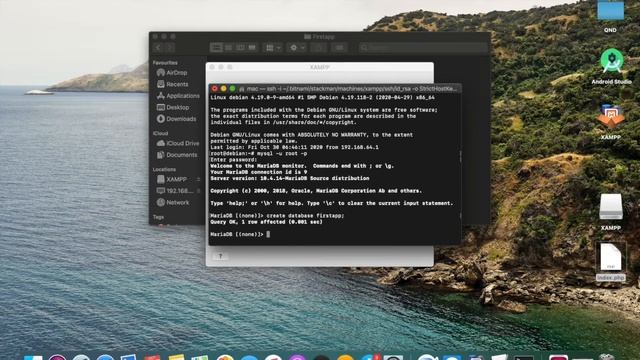Click the iCloud sidebar heading

click(160, 133)
